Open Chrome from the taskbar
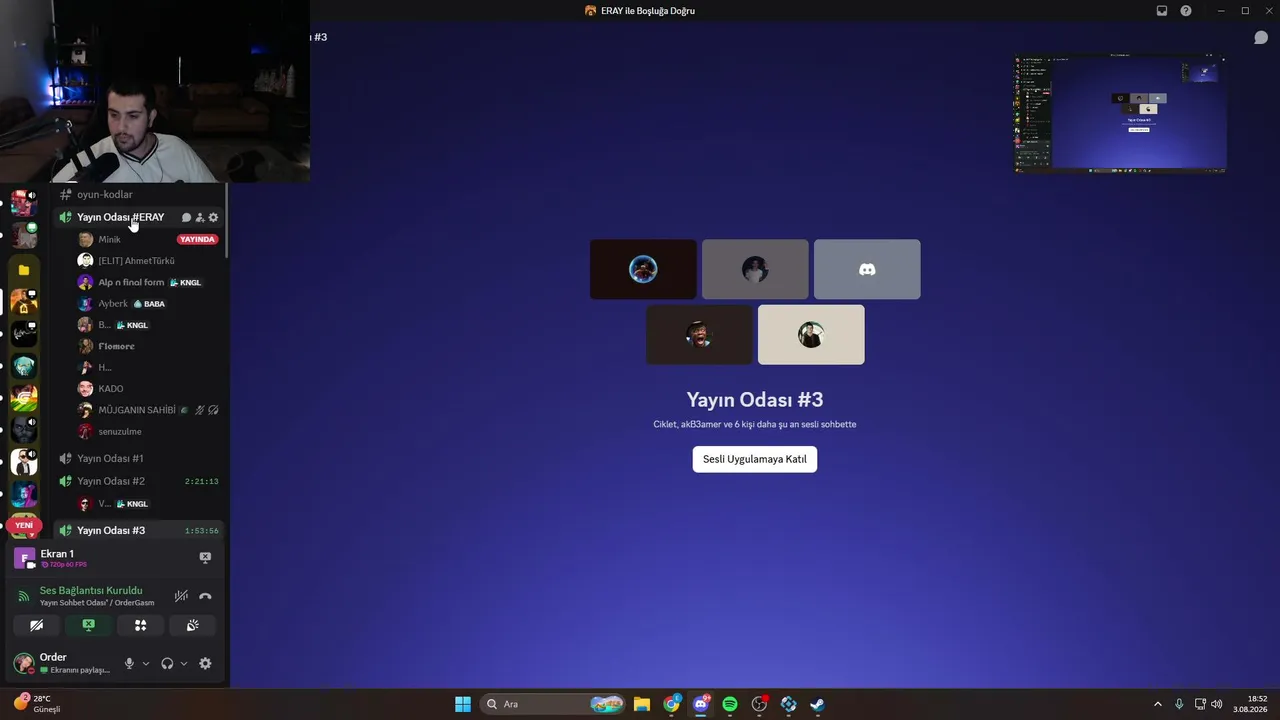This screenshot has height=720, width=1280. (x=671, y=704)
